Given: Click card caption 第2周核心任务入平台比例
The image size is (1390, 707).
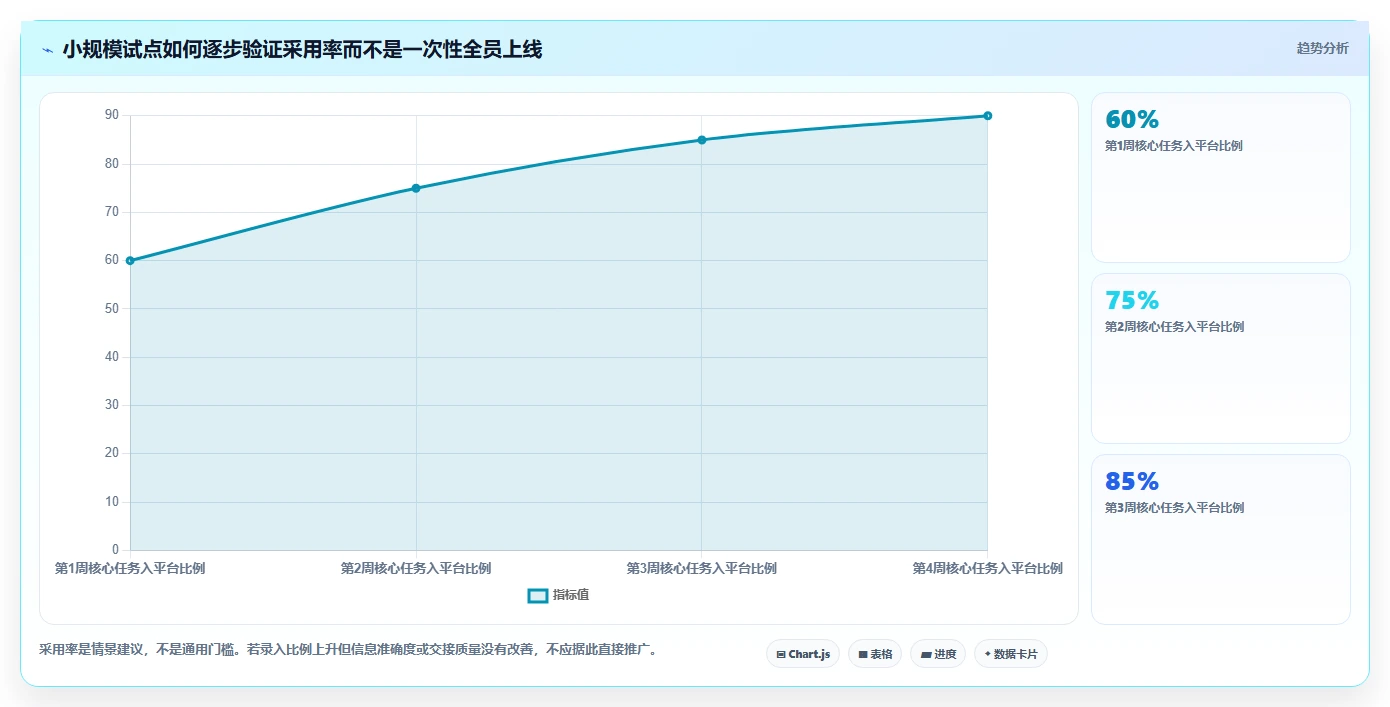Looking at the screenshot, I should (1174, 327).
